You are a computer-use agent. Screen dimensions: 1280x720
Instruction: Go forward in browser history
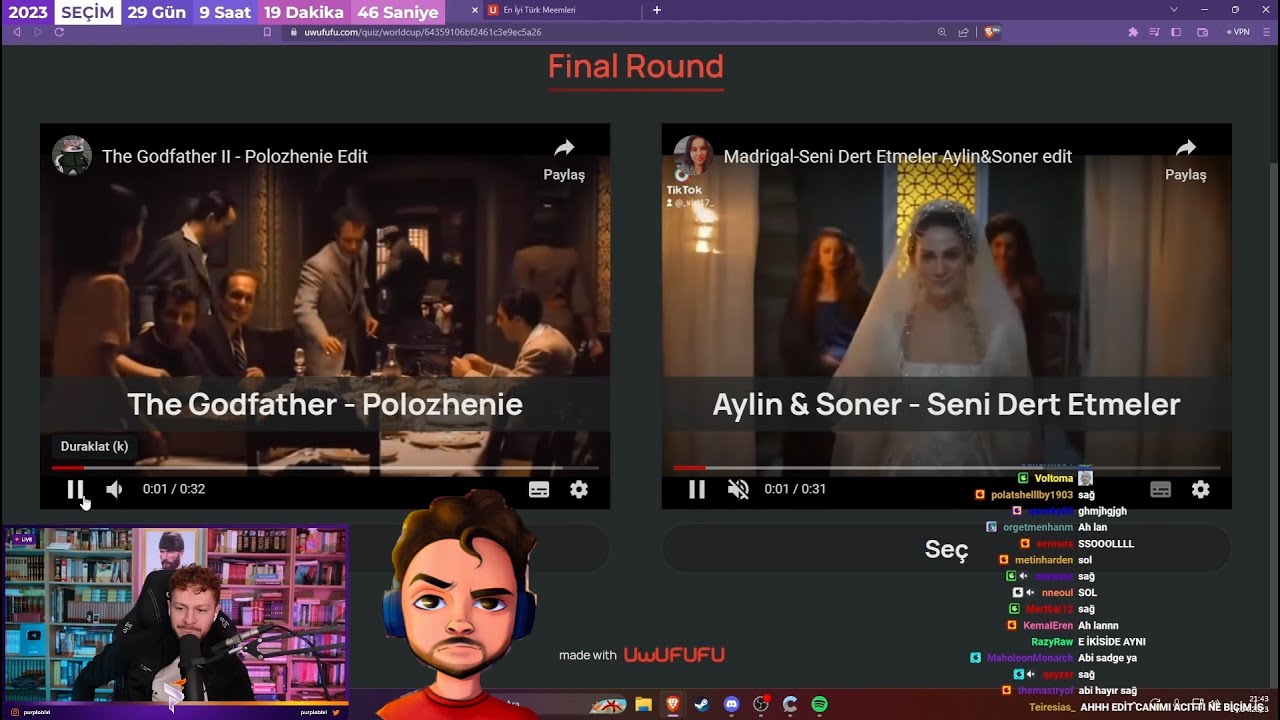[x=38, y=32]
